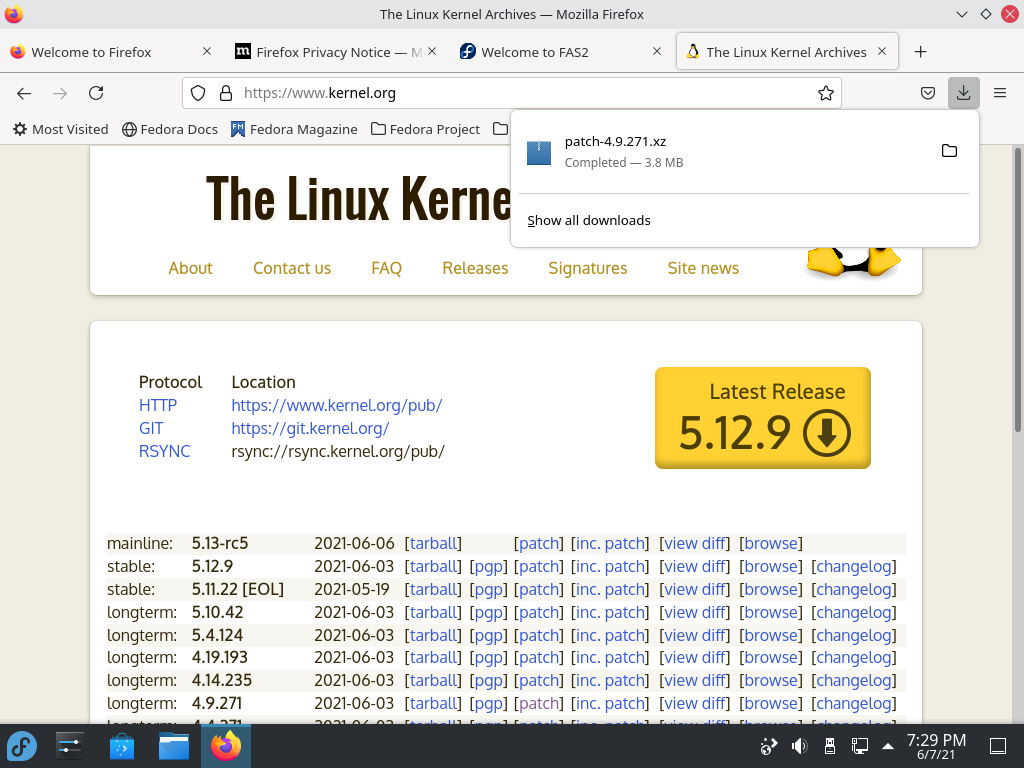This screenshot has width=1024, height=768.
Task: Bookmark this page with the star
Action: pyautogui.click(x=825, y=93)
